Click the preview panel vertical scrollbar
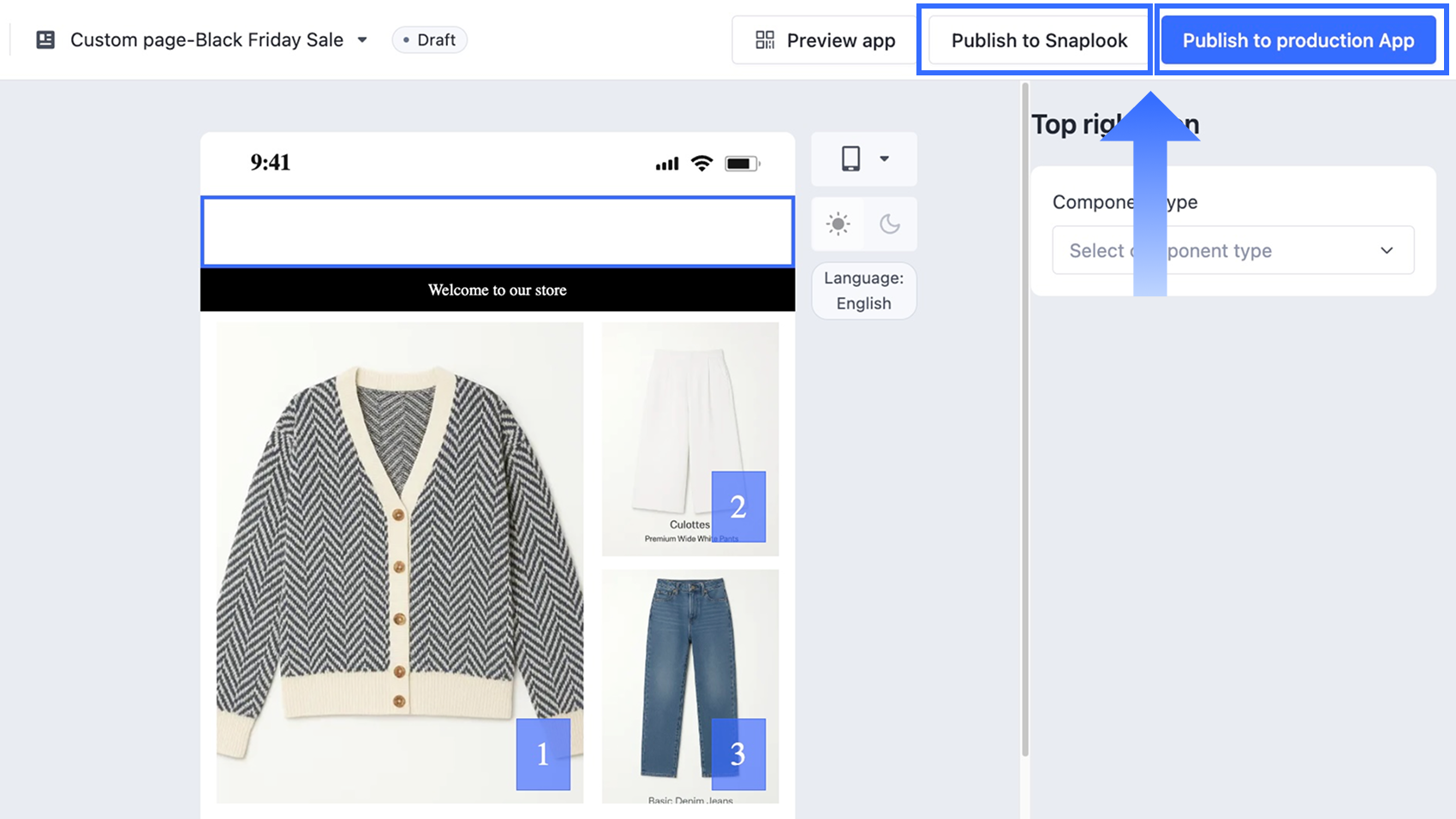The height and width of the screenshot is (819, 1456). tap(1024, 420)
